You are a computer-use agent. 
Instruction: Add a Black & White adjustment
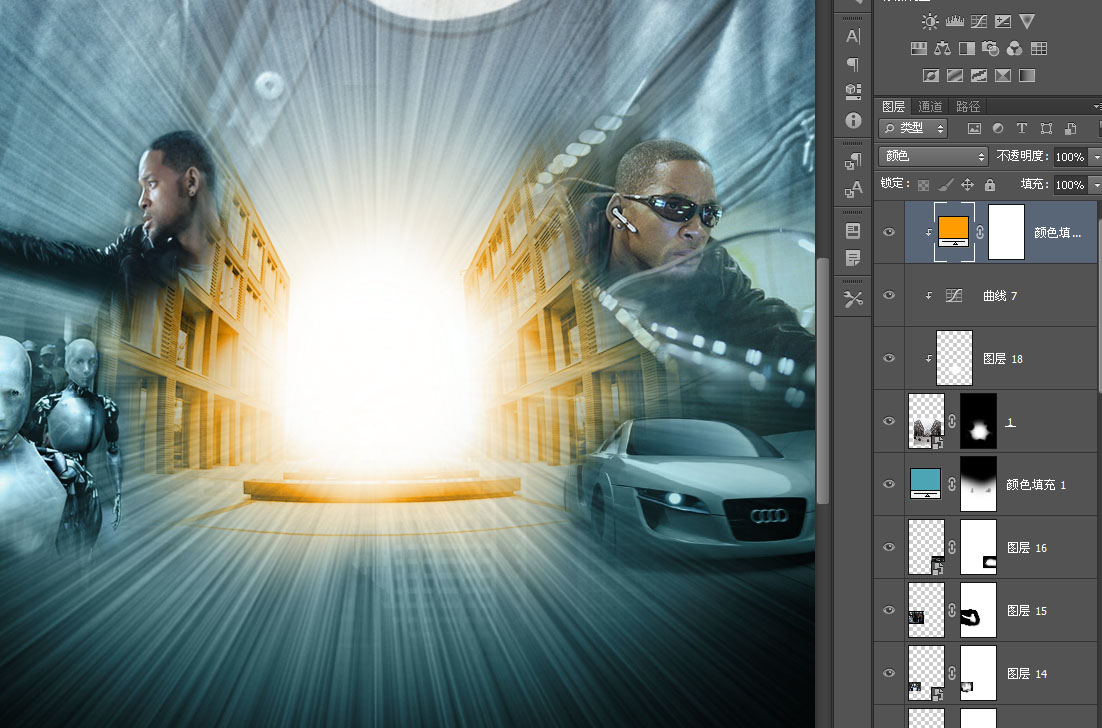[x=966, y=48]
